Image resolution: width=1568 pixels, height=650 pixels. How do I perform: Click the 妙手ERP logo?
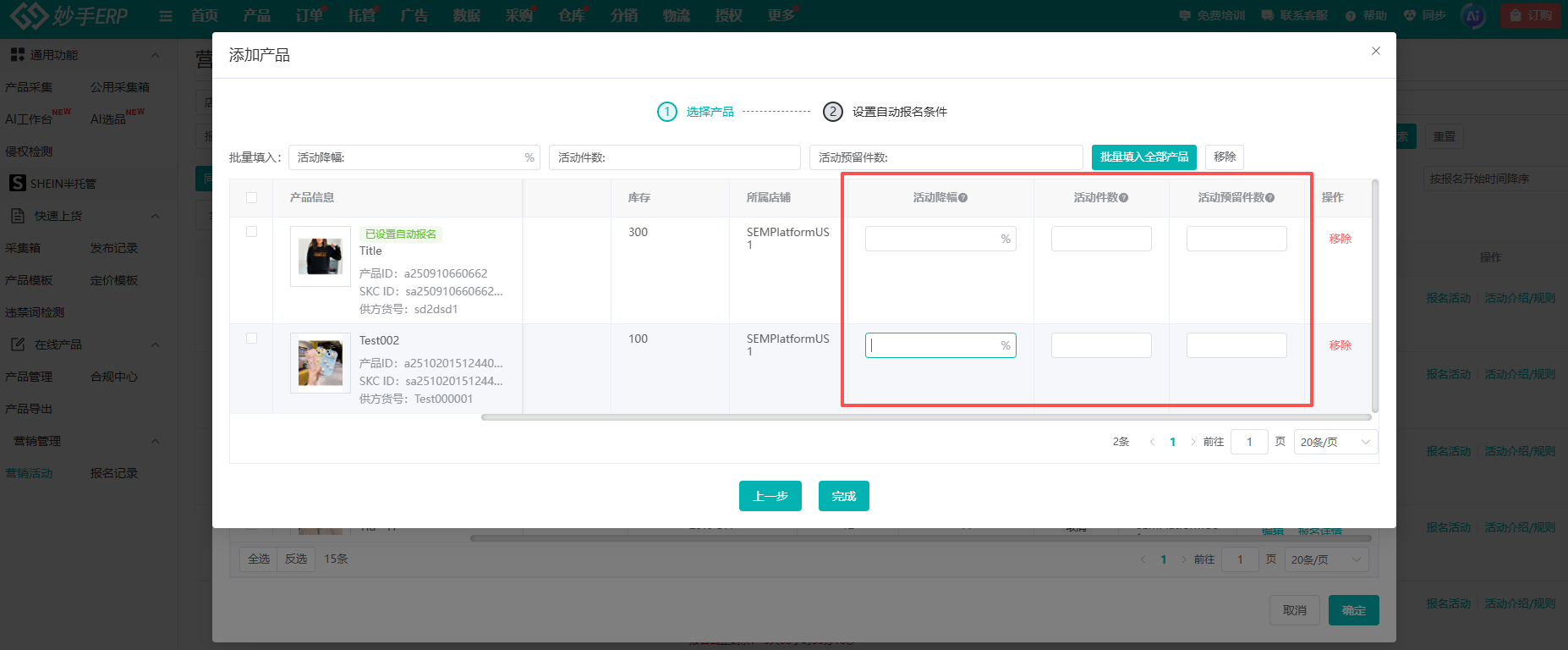pos(68,15)
